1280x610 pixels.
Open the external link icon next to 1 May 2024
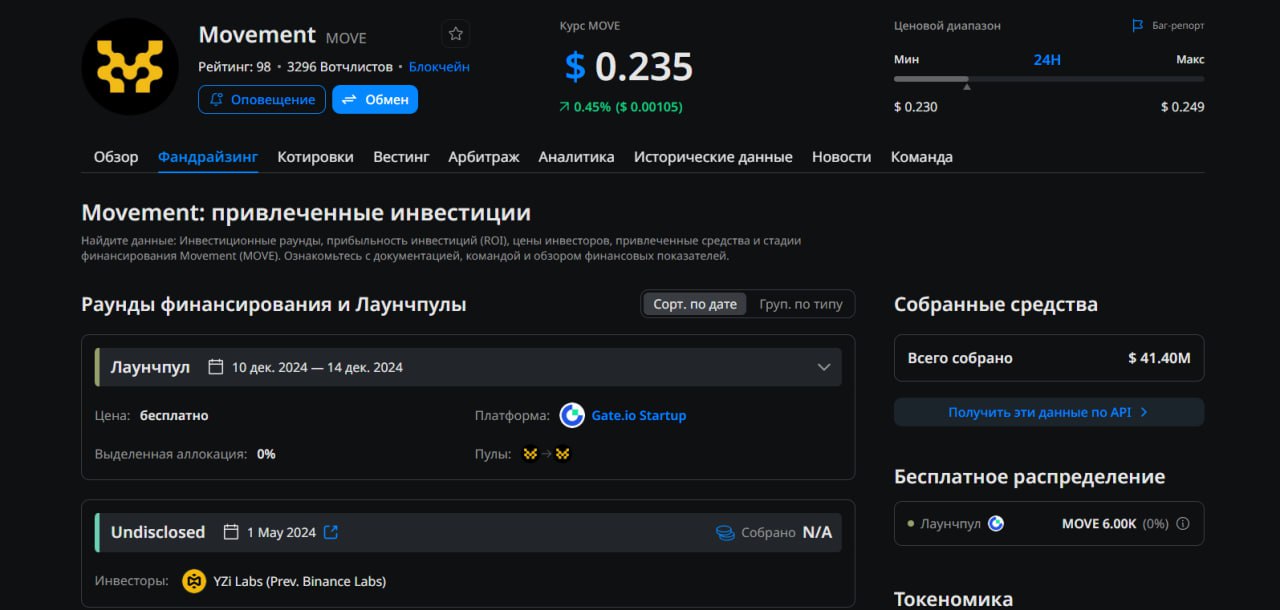click(331, 532)
